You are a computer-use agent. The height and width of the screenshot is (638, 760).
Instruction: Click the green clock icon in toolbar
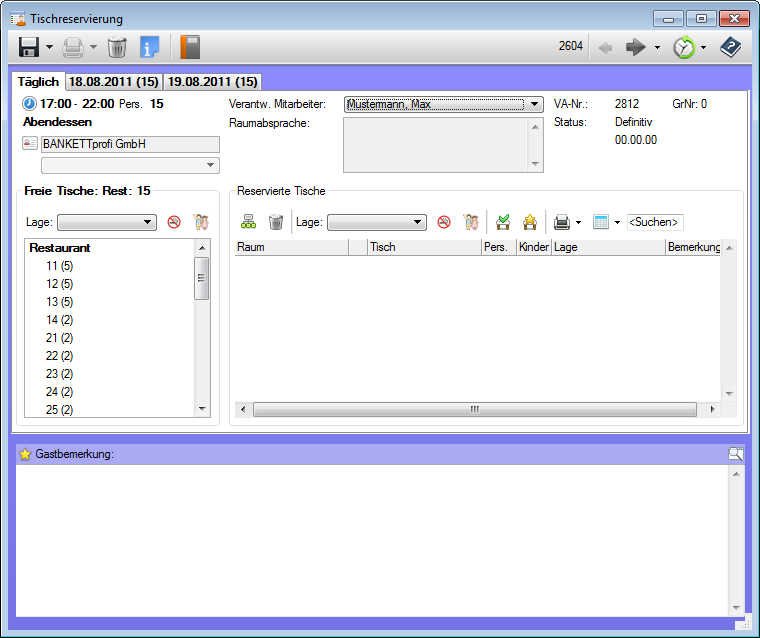coord(684,47)
